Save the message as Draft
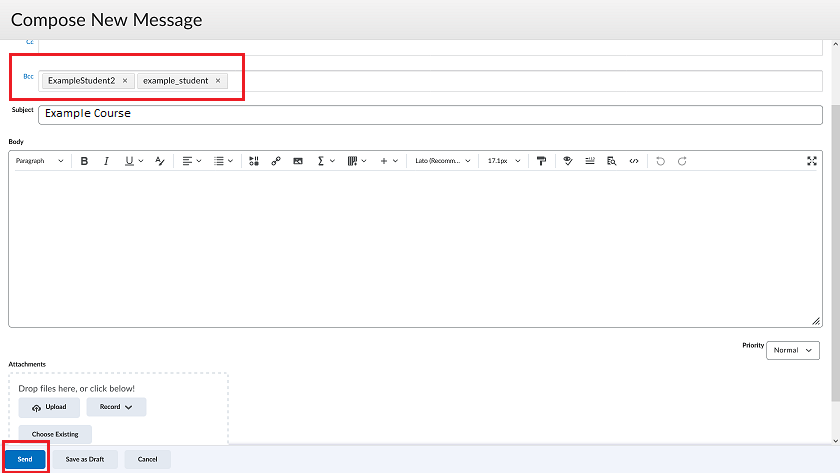Image resolution: width=840 pixels, height=473 pixels. (85, 459)
